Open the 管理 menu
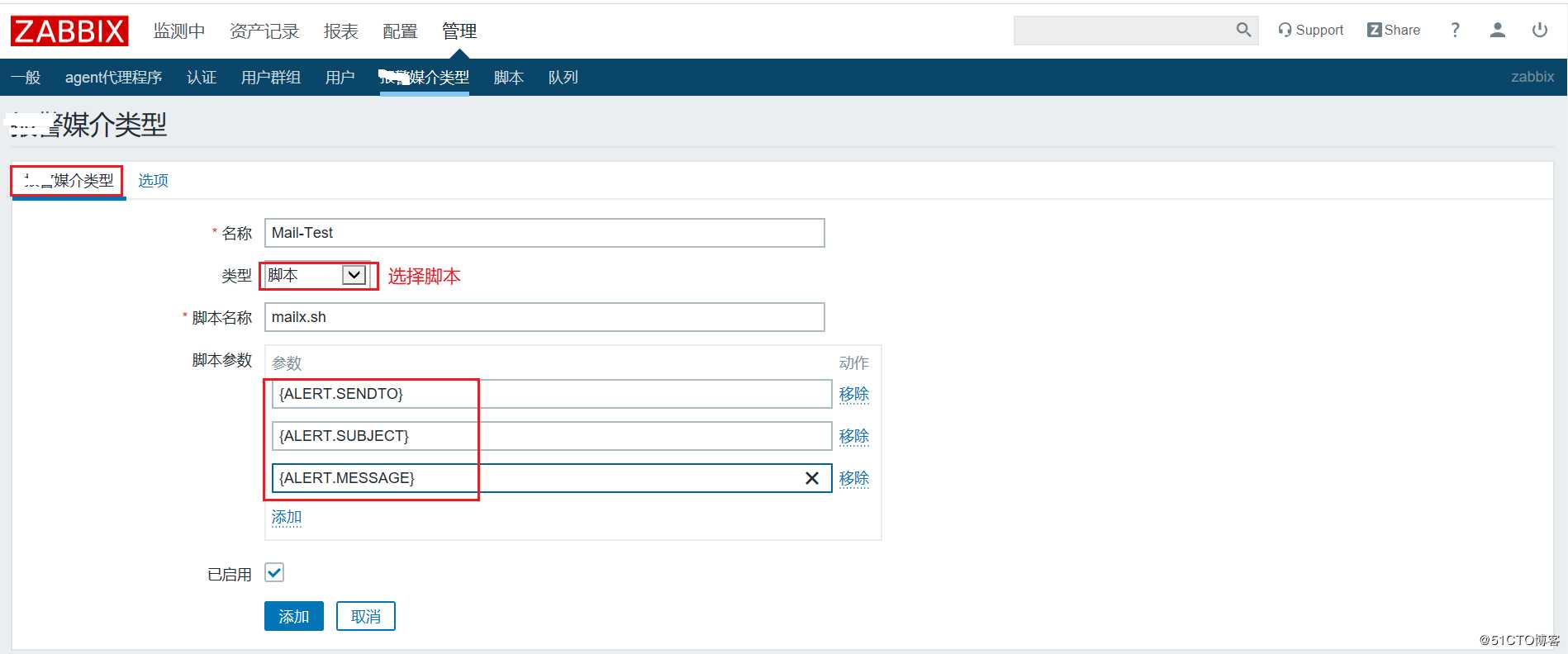Image resolution: width=1568 pixels, height=654 pixels. (459, 31)
